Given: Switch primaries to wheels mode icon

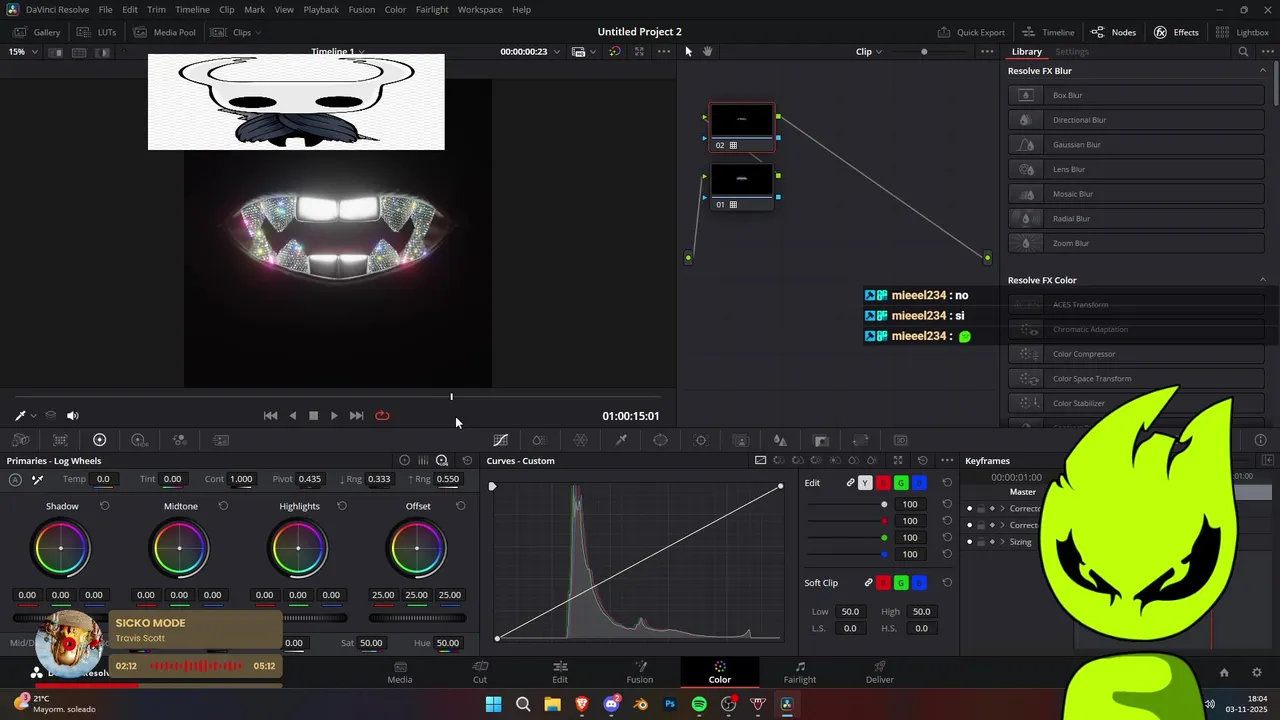Looking at the screenshot, I should pyautogui.click(x=404, y=461).
